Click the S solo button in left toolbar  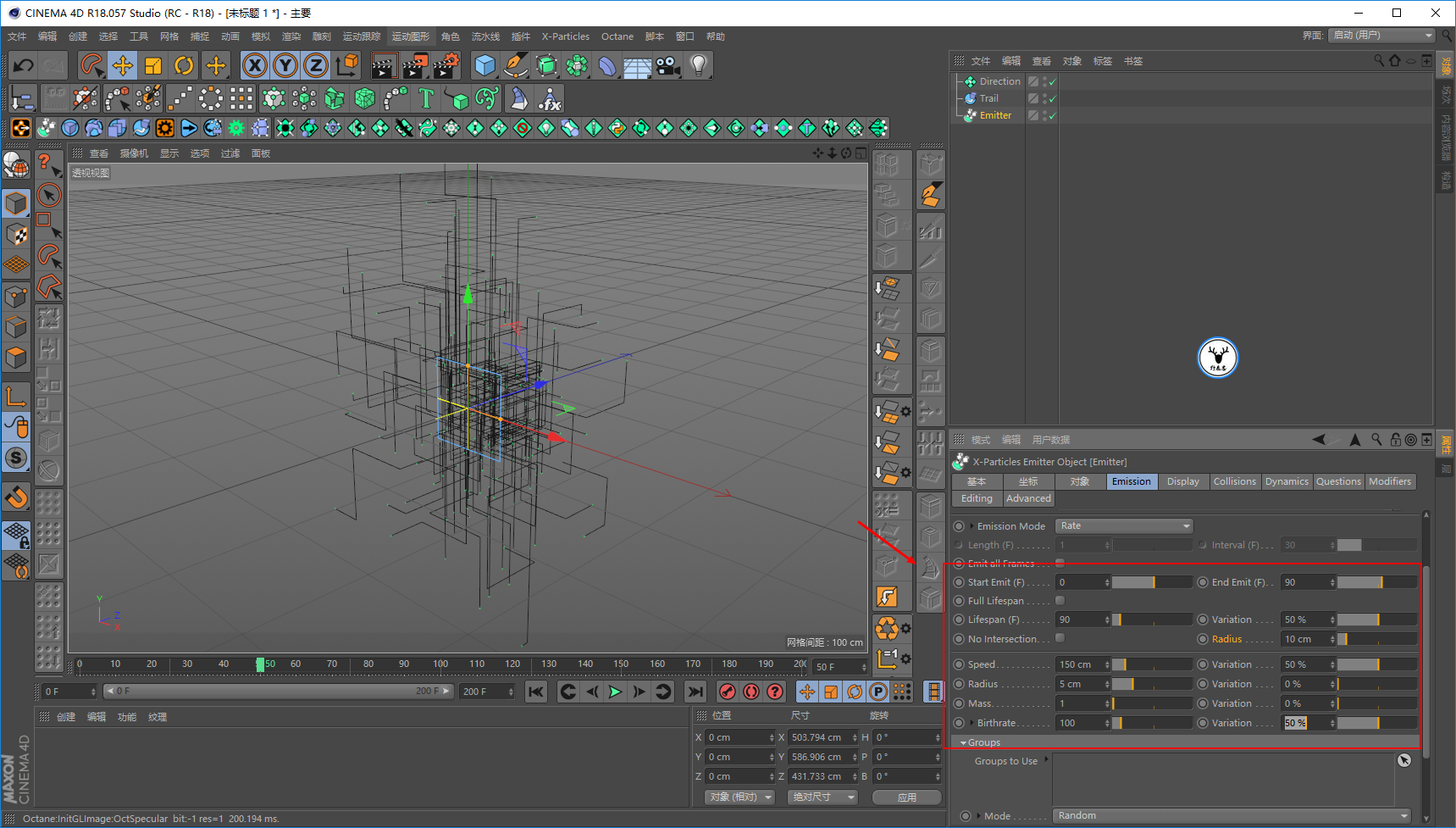coord(16,458)
